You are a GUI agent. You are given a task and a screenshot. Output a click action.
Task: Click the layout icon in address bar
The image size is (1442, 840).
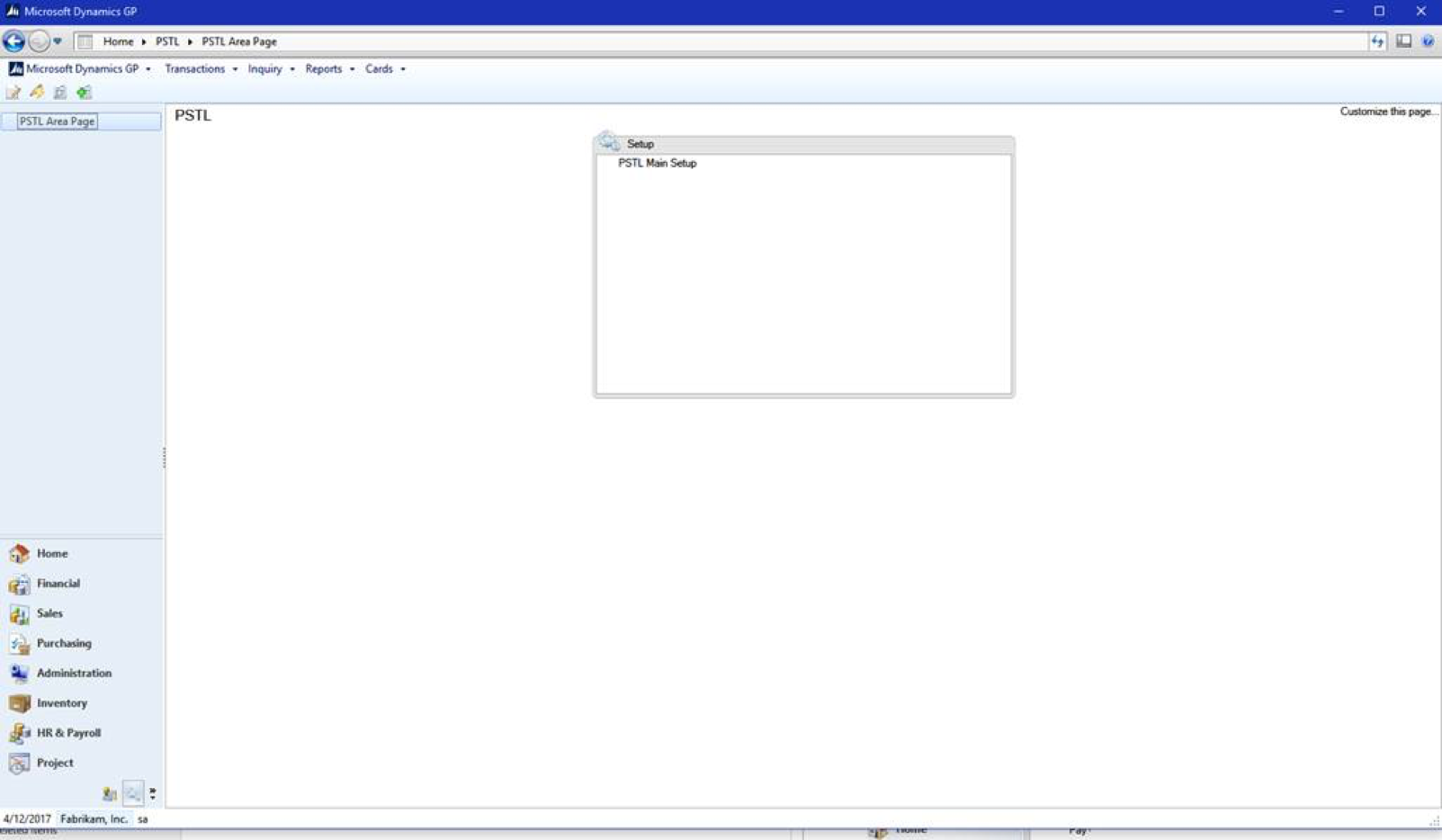click(x=1403, y=41)
